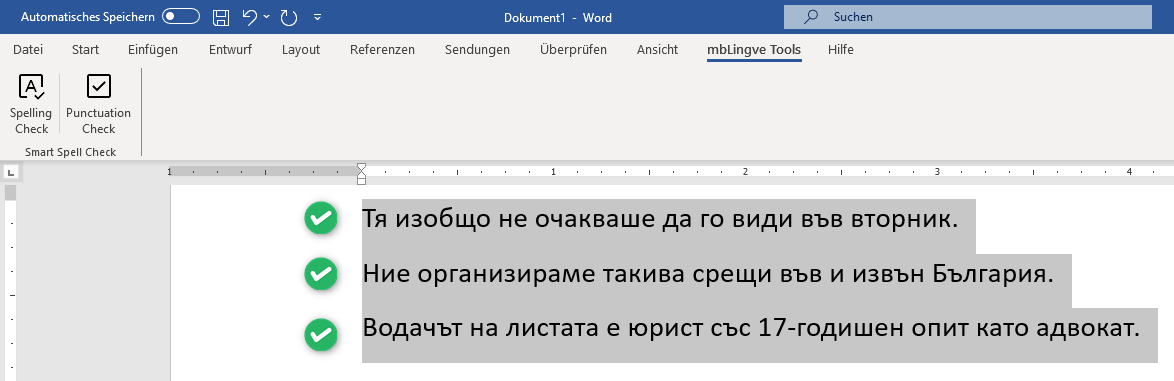Switch to the Start tab
The width and height of the screenshot is (1174, 381).
pos(85,50)
